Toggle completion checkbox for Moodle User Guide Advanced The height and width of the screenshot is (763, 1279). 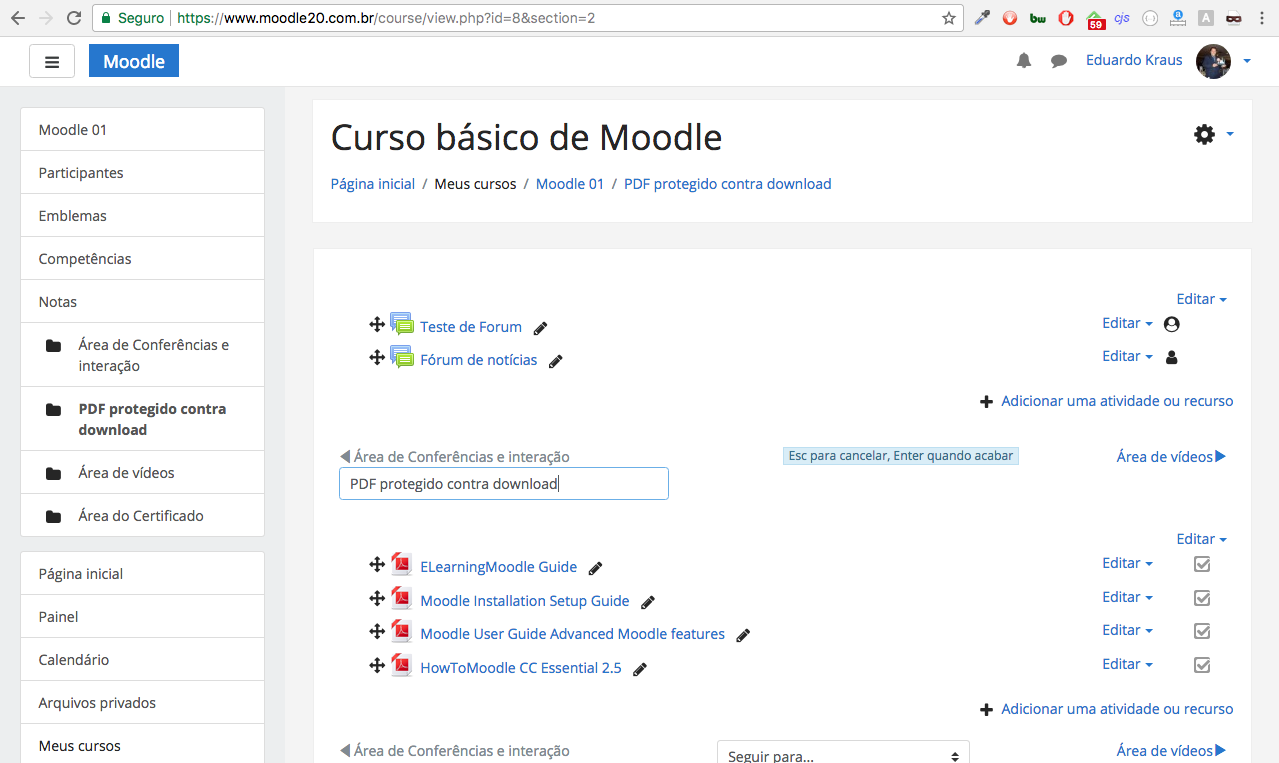(x=1202, y=631)
